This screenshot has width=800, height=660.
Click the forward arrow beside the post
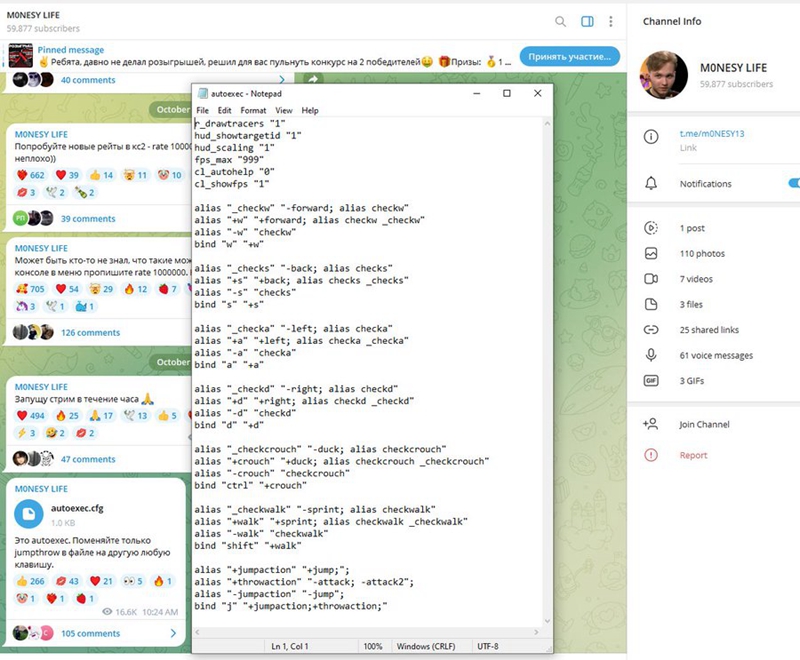tap(312, 80)
